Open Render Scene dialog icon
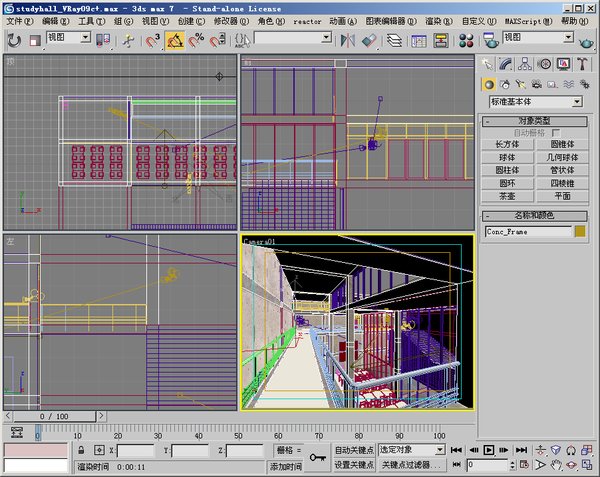Image resolution: width=600 pixels, height=477 pixels. [490, 41]
